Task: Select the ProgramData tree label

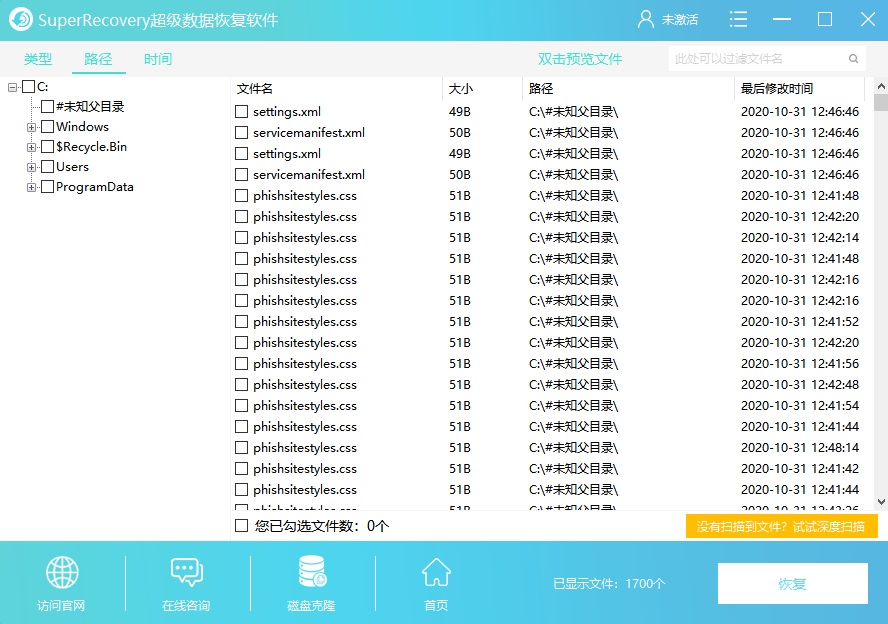Action: coord(95,187)
